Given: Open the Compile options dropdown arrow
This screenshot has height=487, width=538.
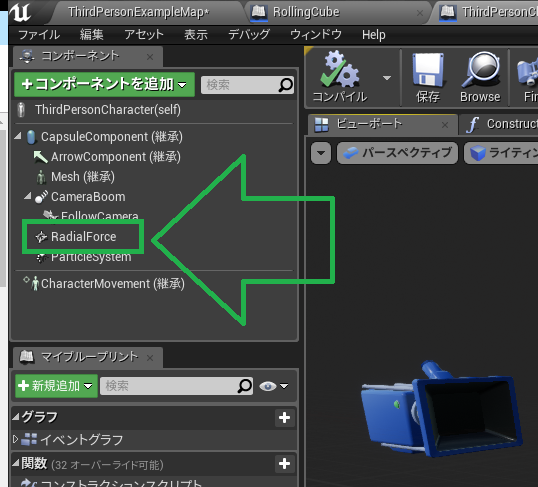Looking at the screenshot, I should (x=387, y=78).
